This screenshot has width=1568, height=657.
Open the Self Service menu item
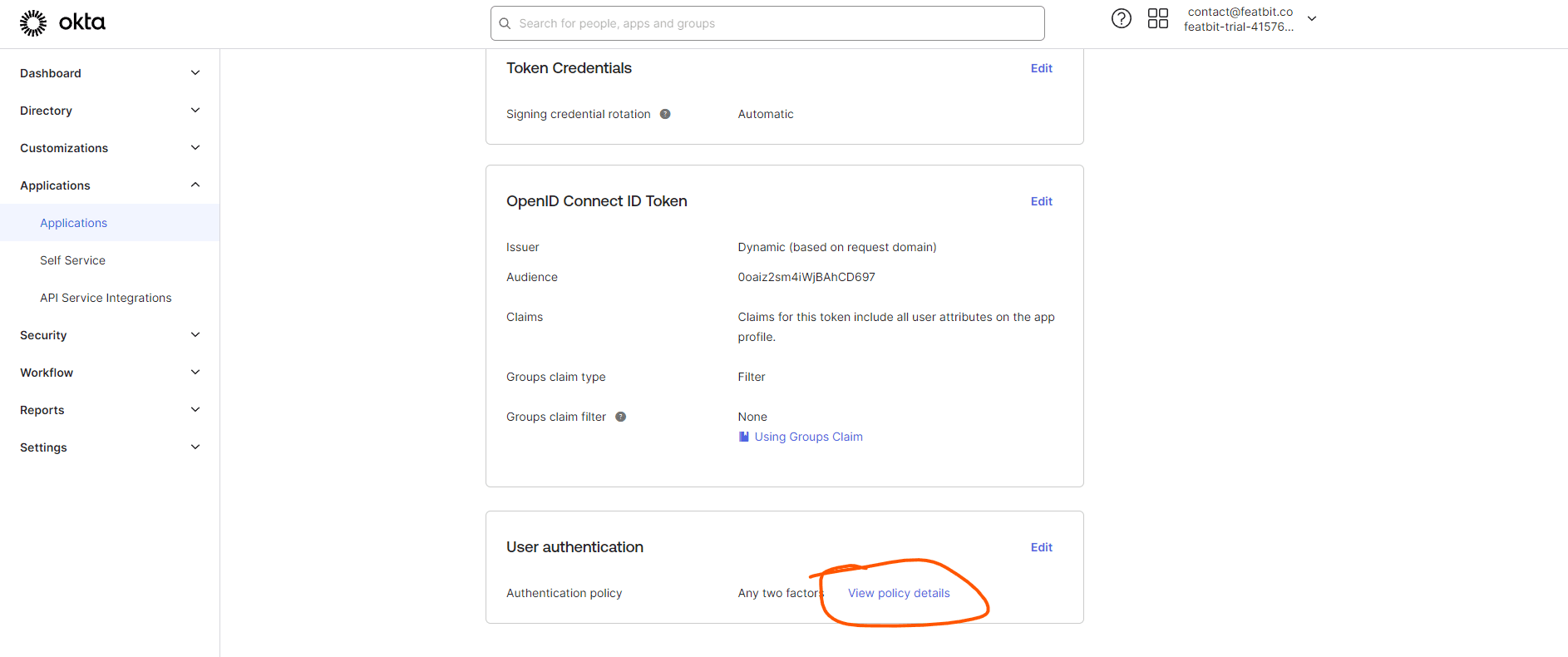[72, 259]
